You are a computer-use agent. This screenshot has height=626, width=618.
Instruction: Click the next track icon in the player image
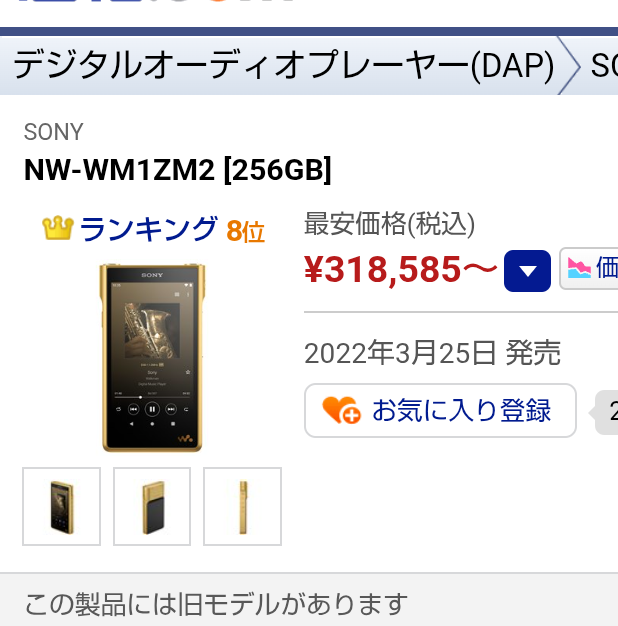[171, 409]
